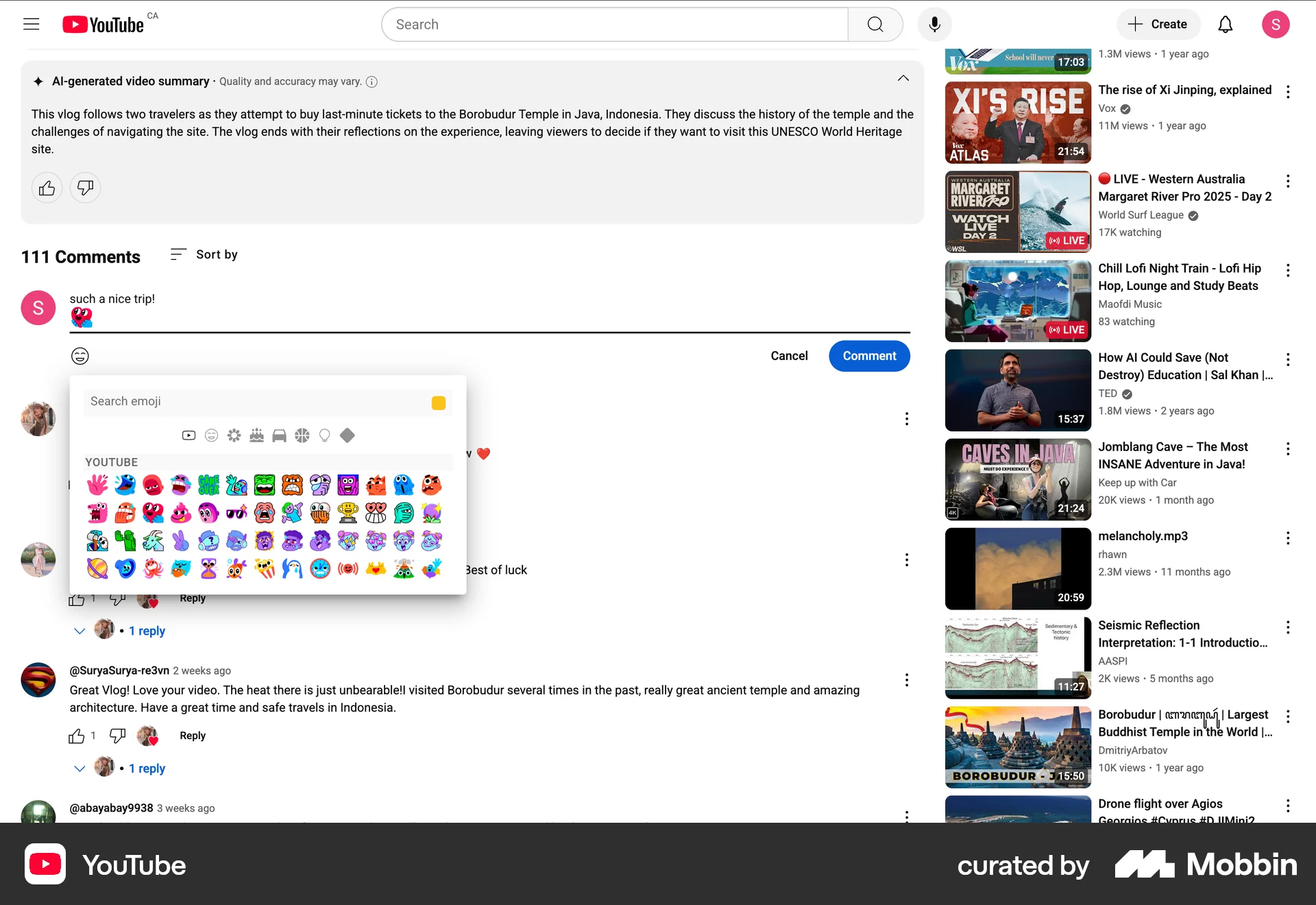Like the AI-generated video summary

(47, 187)
